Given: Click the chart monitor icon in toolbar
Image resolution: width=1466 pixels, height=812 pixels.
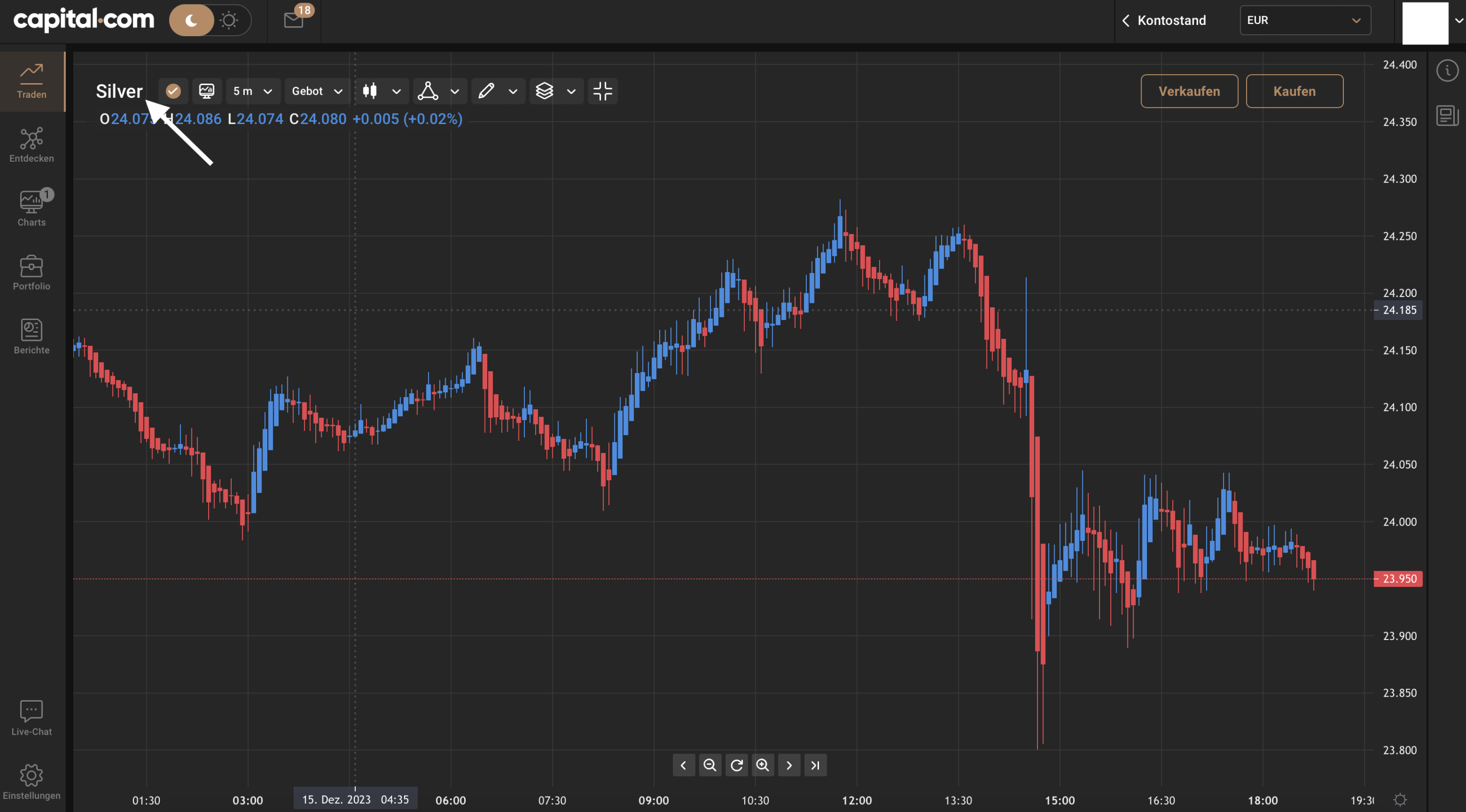Looking at the screenshot, I should (207, 91).
